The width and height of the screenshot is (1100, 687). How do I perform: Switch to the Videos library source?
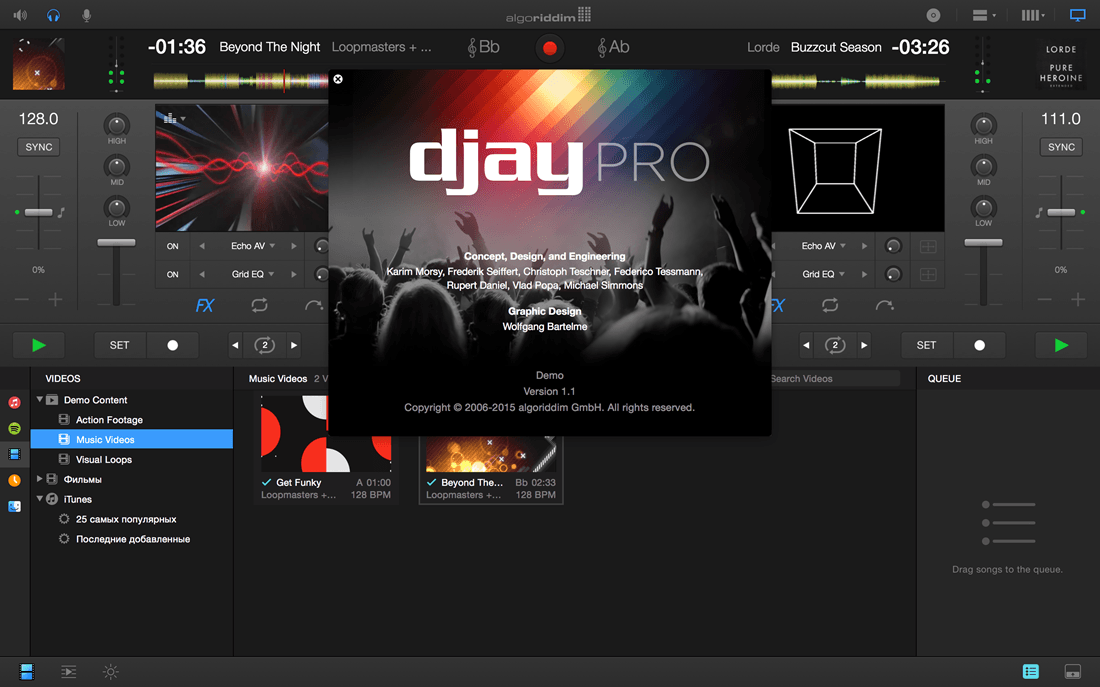pos(14,454)
